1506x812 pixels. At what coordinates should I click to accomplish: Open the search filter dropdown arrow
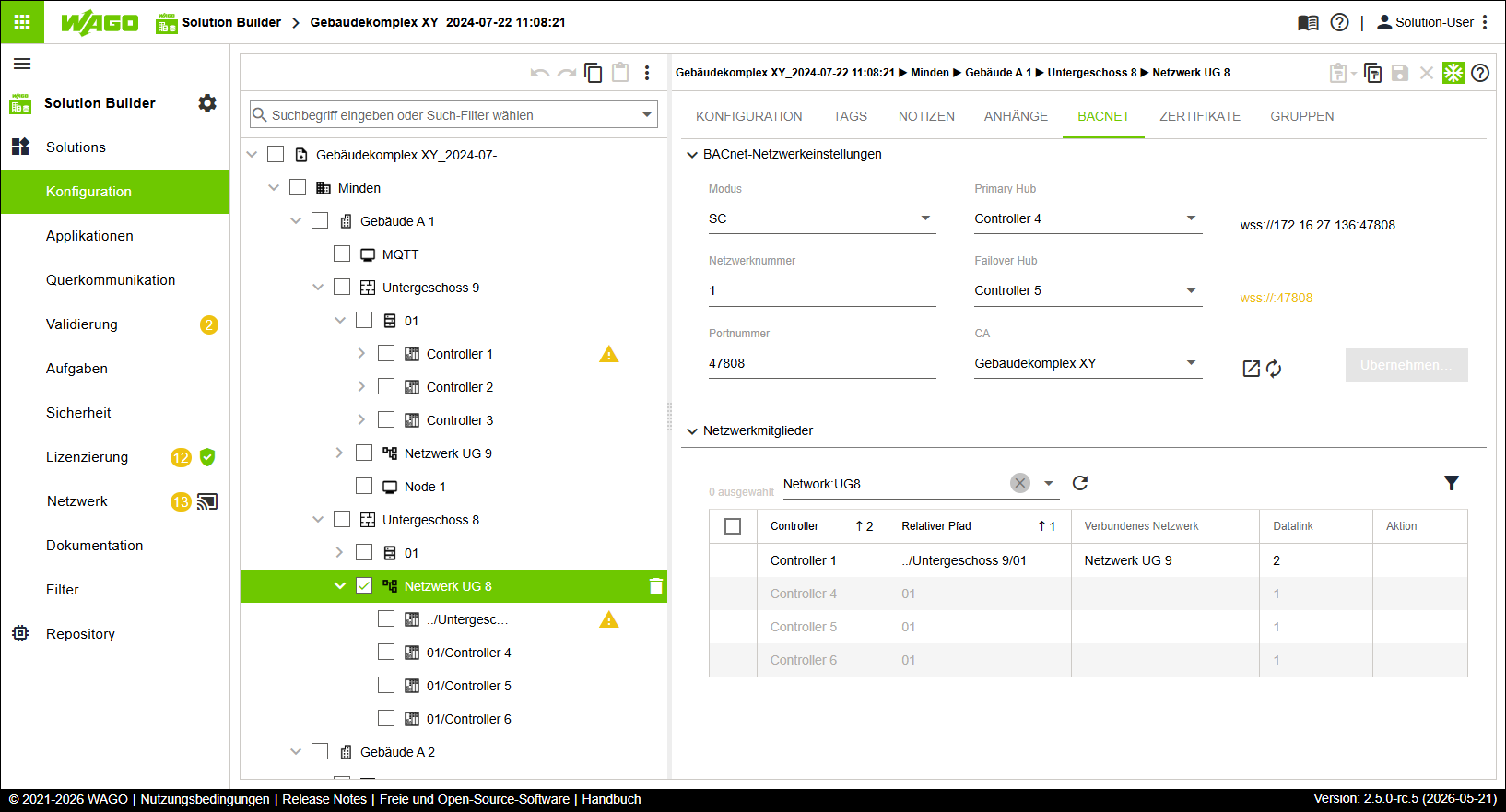click(x=647, y=115)
